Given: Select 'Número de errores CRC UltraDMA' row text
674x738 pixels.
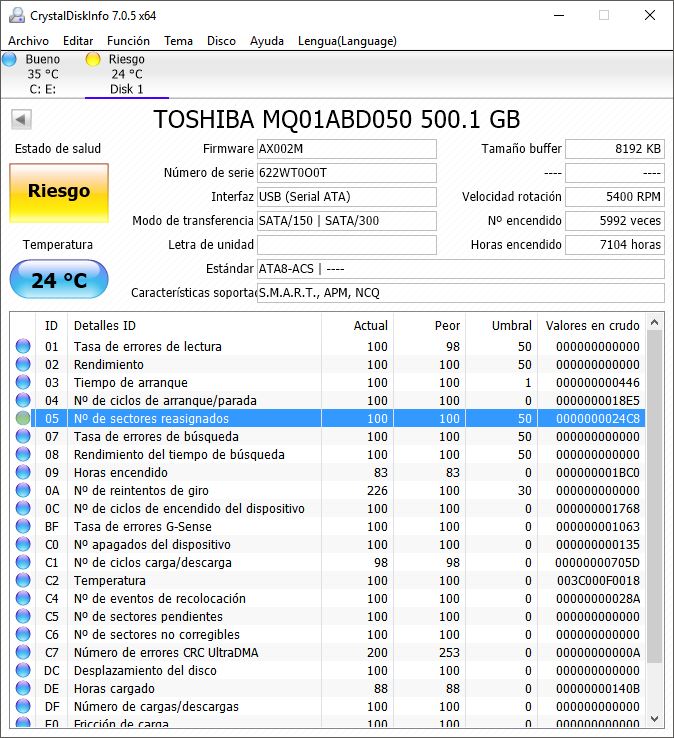Looking at the screenshot, I should point(166,652).
